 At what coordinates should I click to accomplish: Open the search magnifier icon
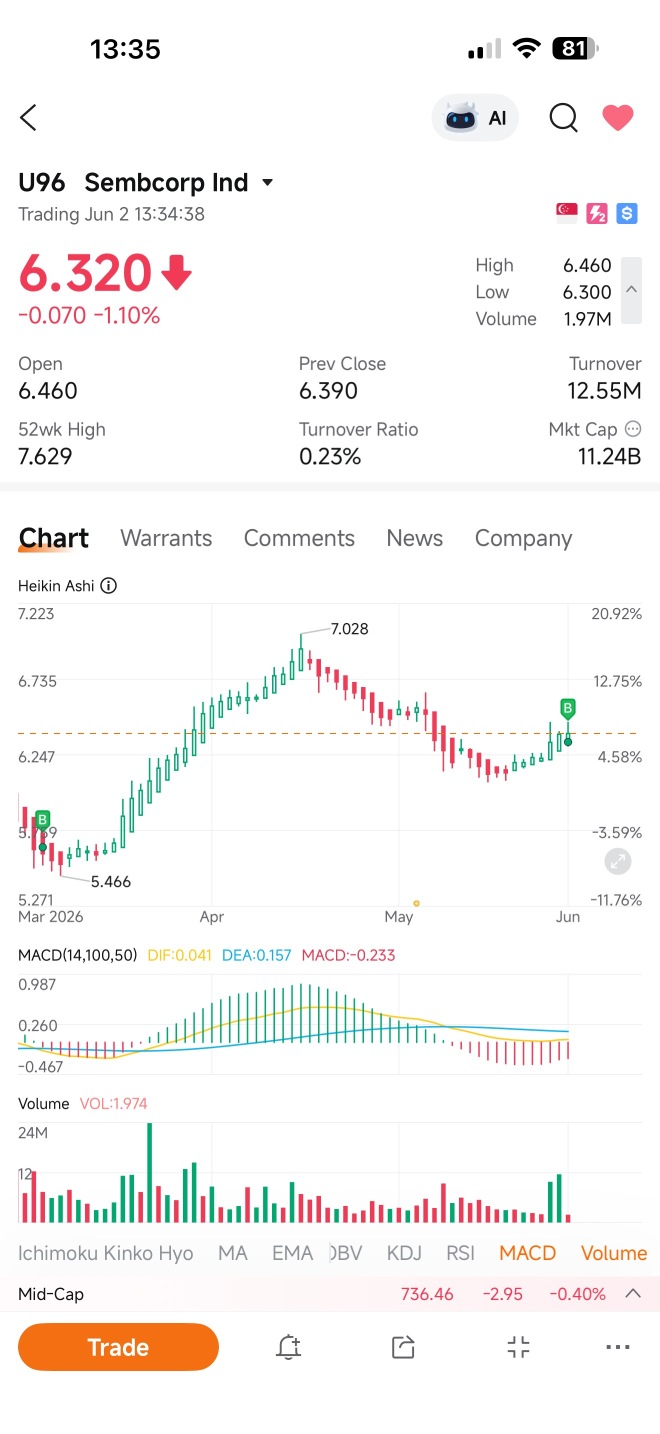tap(564, 118)
